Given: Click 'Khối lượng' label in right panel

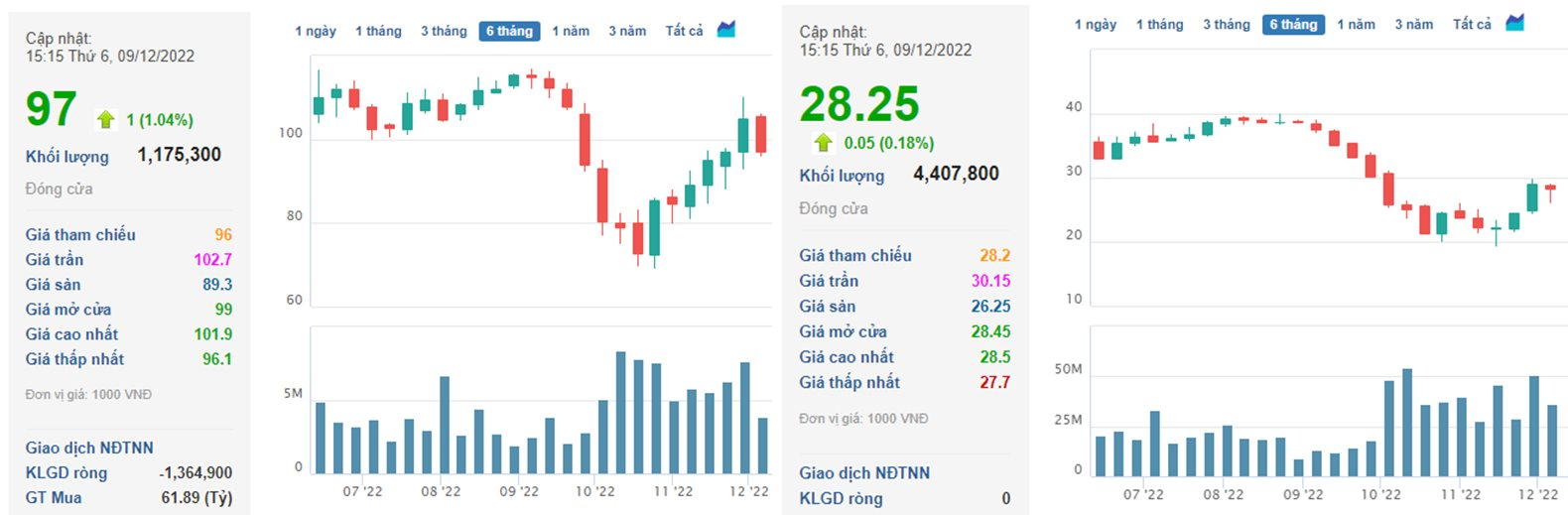Looking at the screenshot, I should (x=842, y=176).
